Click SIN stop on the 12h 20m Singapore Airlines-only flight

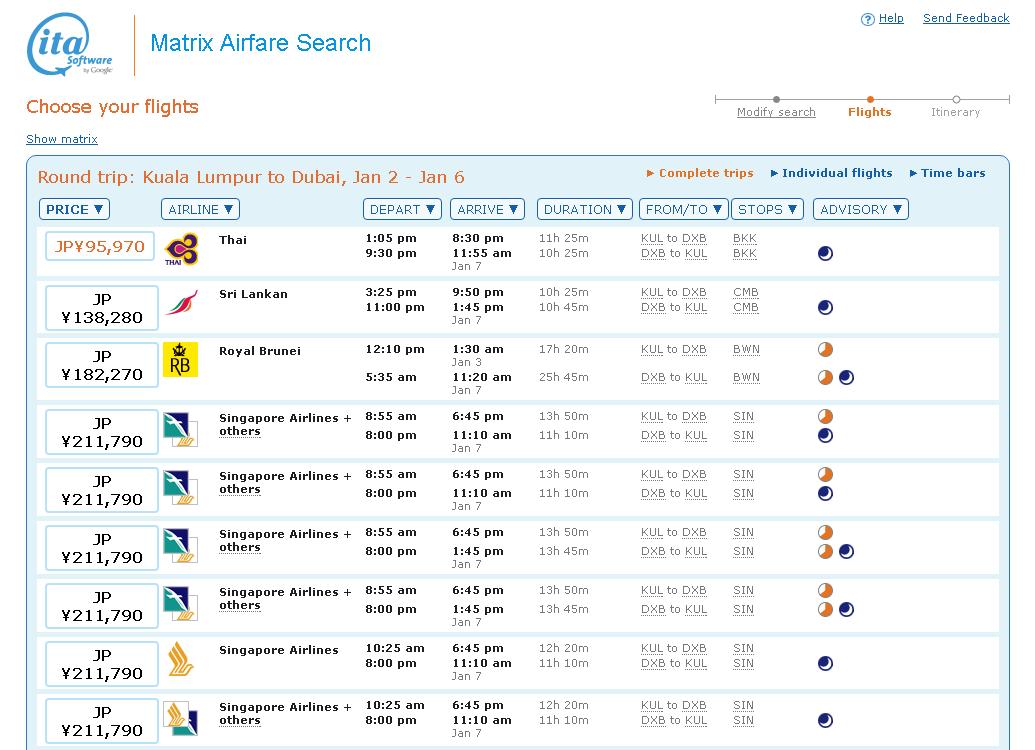[743, 649]
